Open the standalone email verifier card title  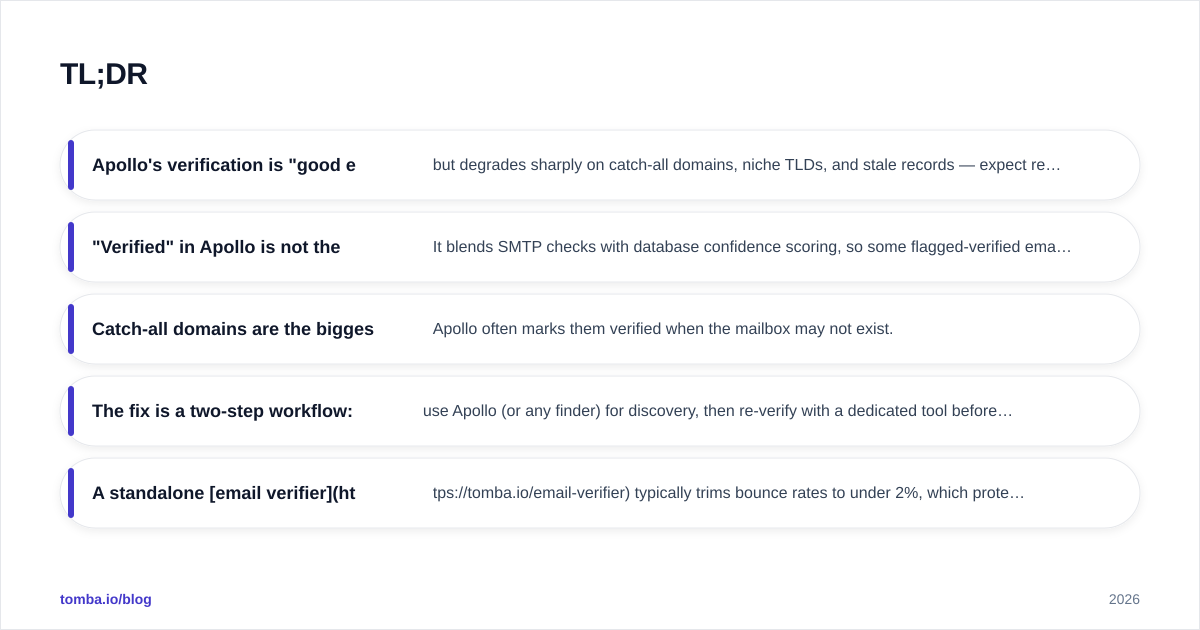click(x=224, y=493)
